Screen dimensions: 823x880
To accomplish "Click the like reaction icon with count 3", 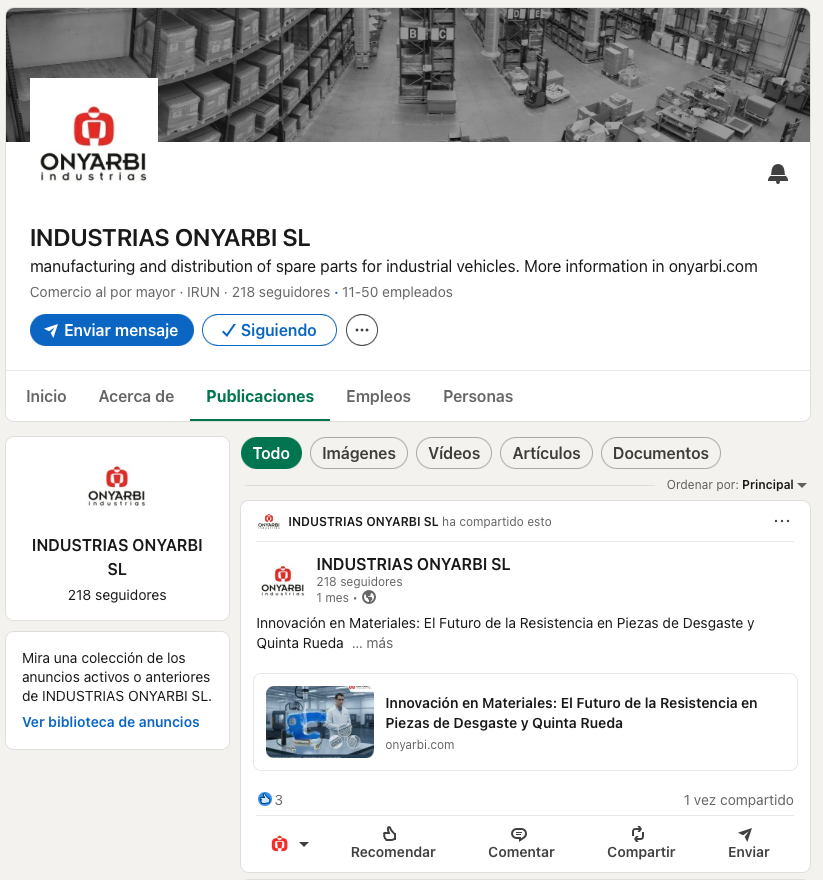I will 265,800.
